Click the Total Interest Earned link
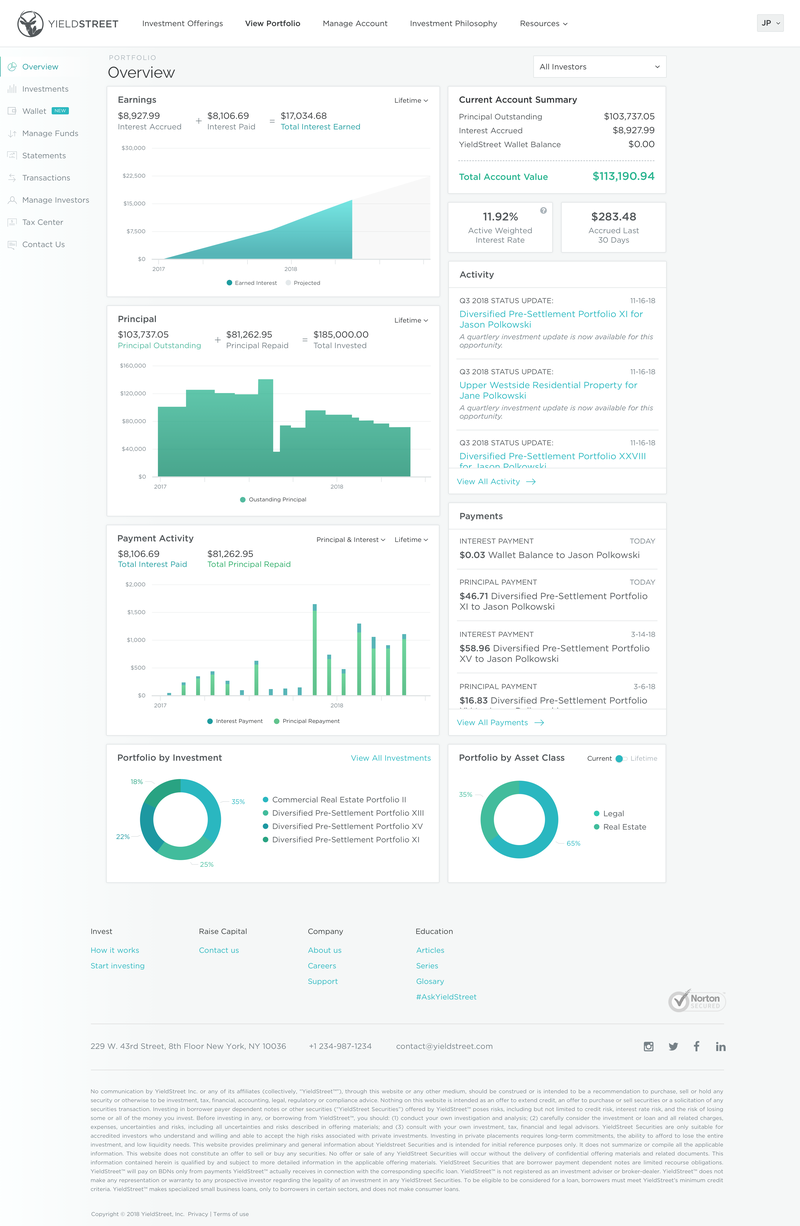This screenshot has width=800, height=1226. (320, 127)
